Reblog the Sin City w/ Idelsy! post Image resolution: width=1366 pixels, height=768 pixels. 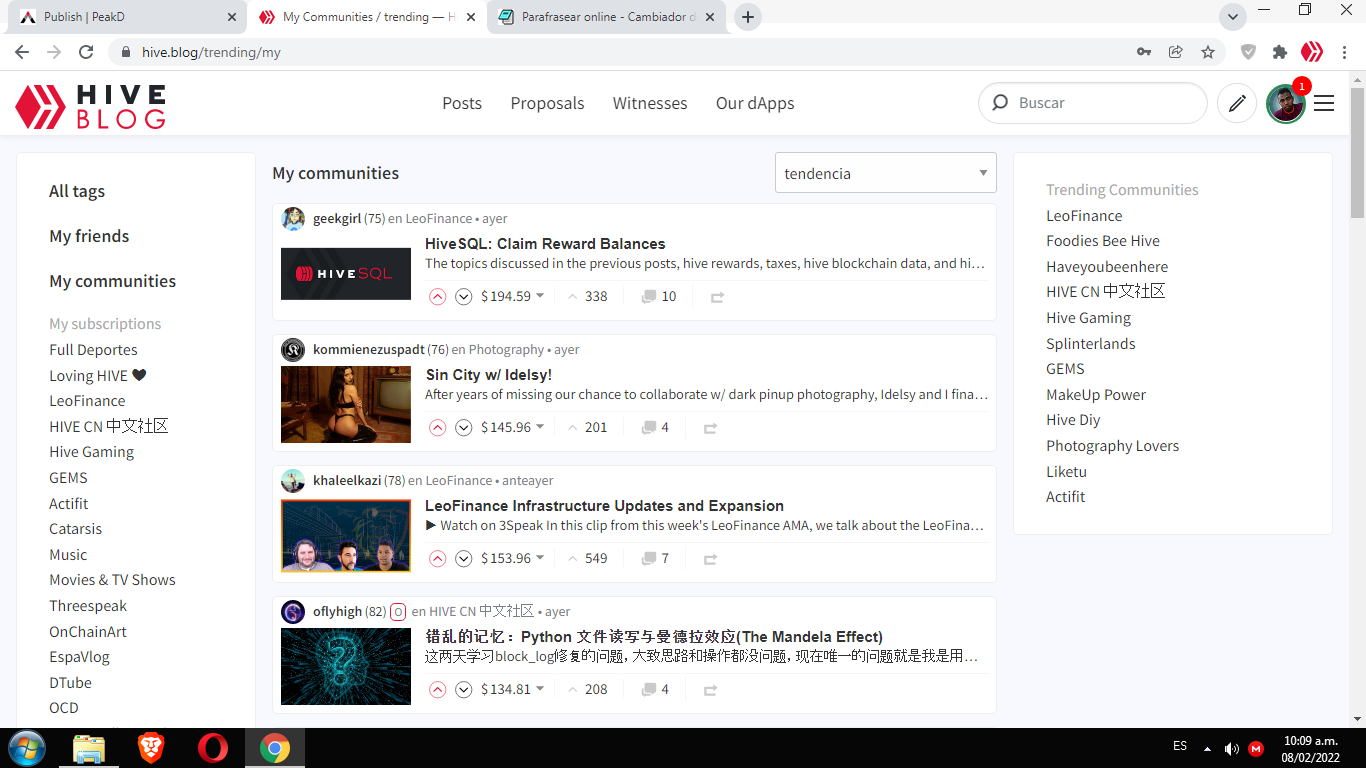(710, 428)
